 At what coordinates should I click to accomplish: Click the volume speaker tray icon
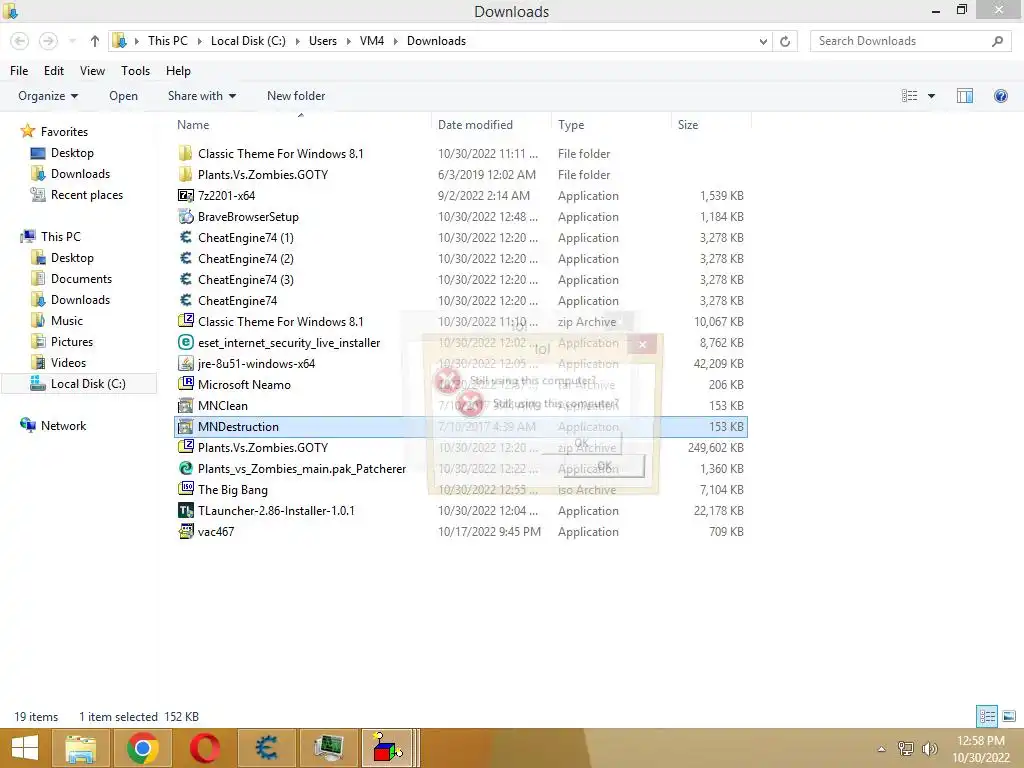point(929,749)
